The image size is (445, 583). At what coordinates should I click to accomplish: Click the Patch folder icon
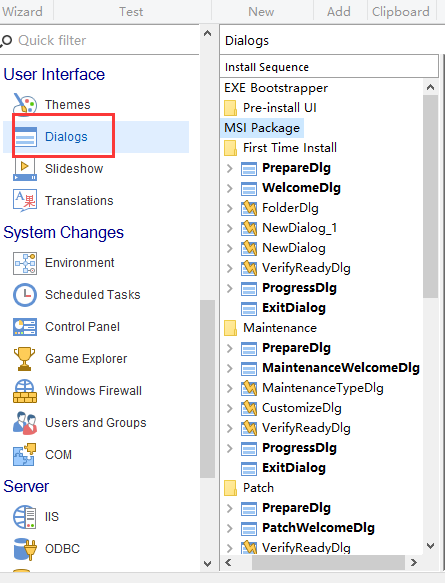230,488
